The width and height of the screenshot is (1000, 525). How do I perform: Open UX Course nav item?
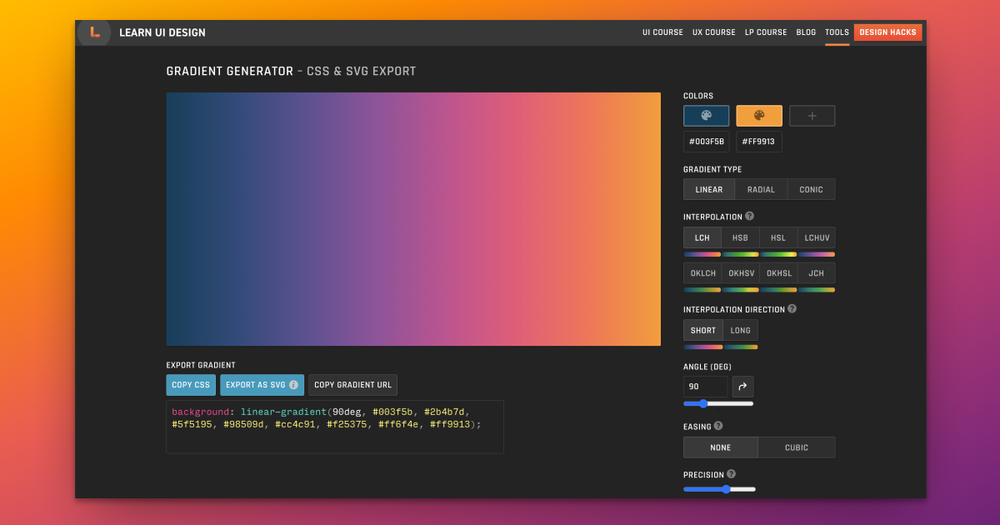(714, 32)
